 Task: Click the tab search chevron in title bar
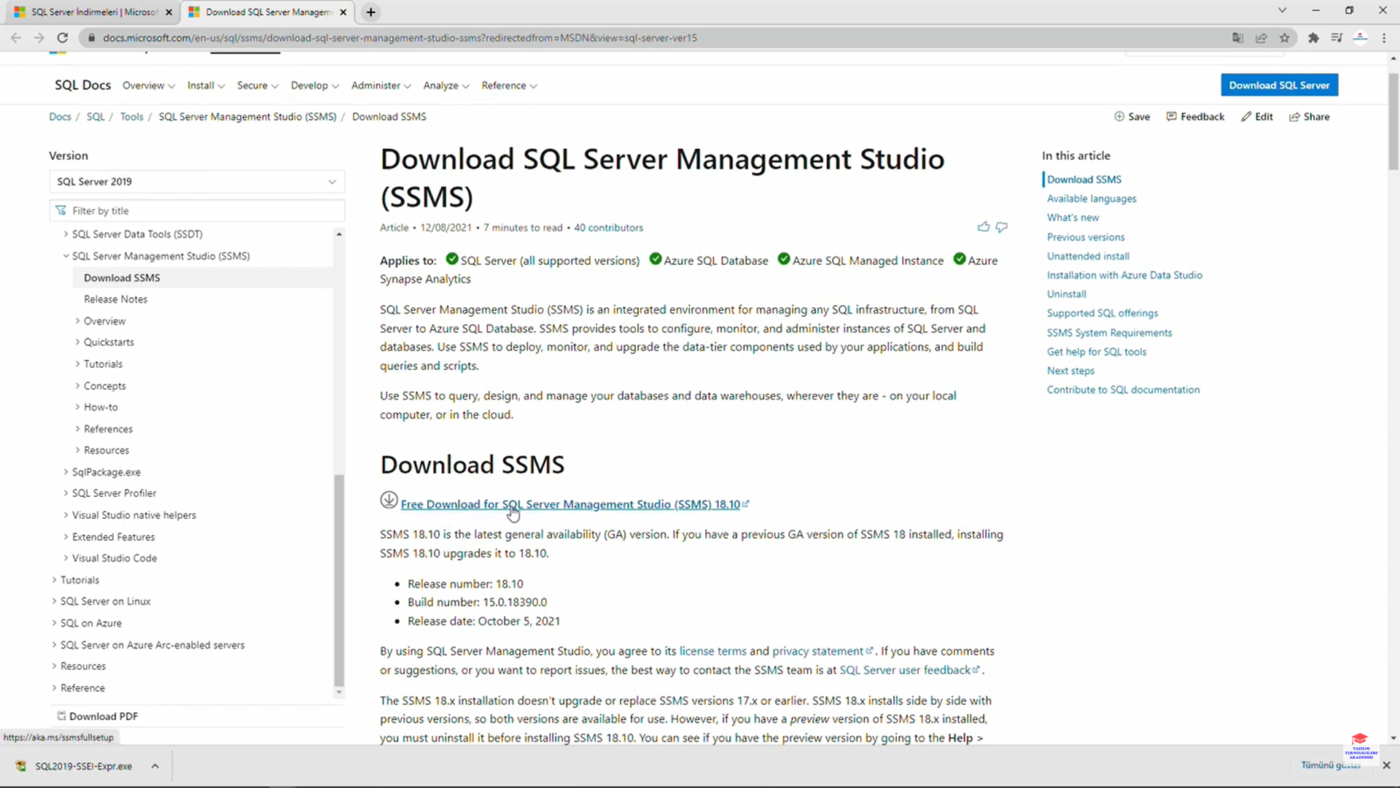coord(1283,11)
